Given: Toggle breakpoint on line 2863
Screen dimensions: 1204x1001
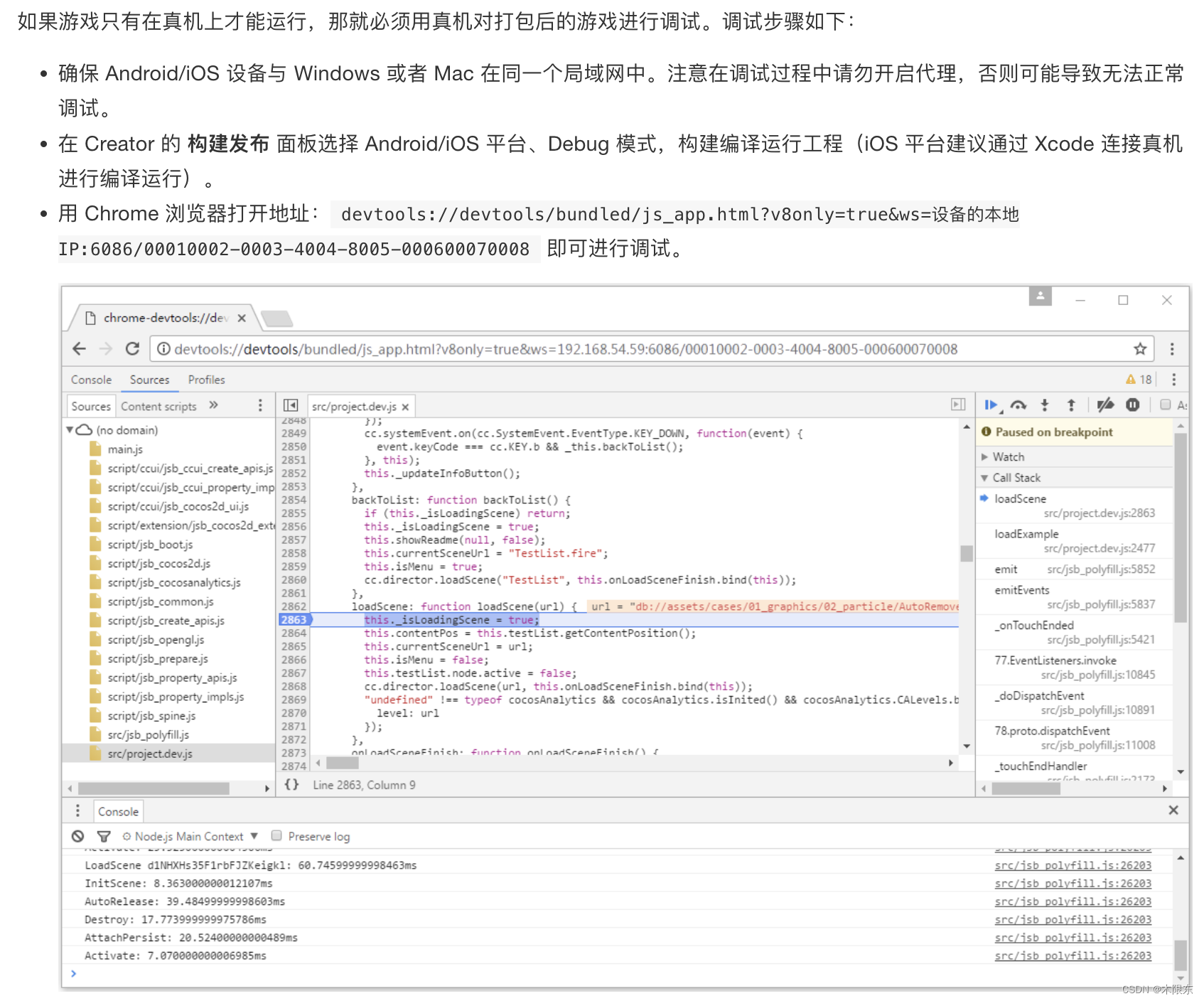Looking at the screenshot, I should [x=294, y=620].
